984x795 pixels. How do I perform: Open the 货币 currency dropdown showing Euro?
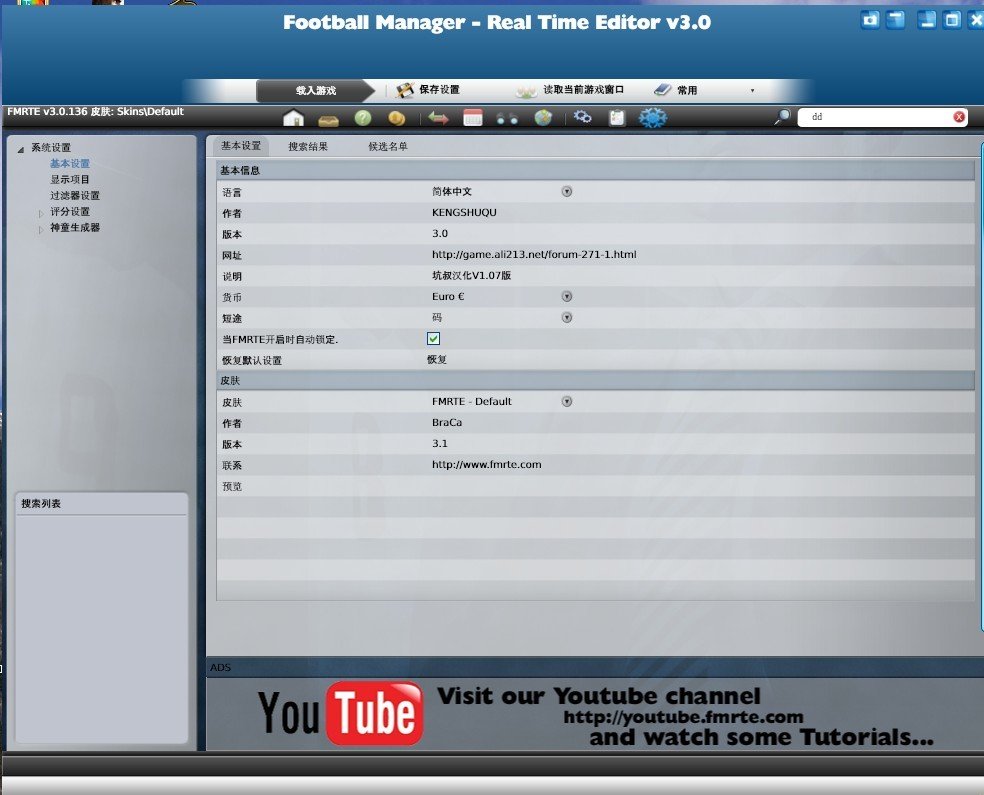[566, 297]
